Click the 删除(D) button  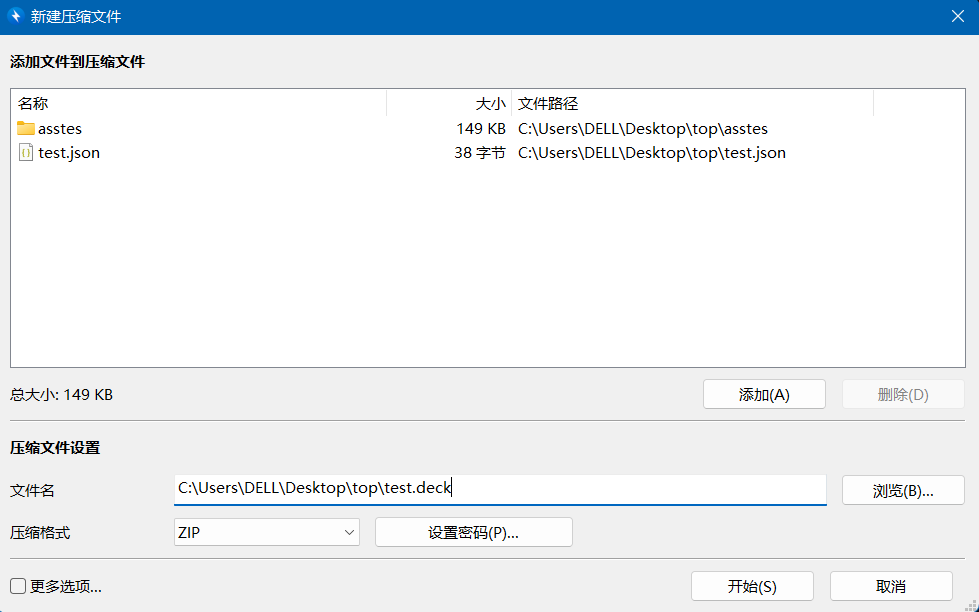(x=903, y=394)
